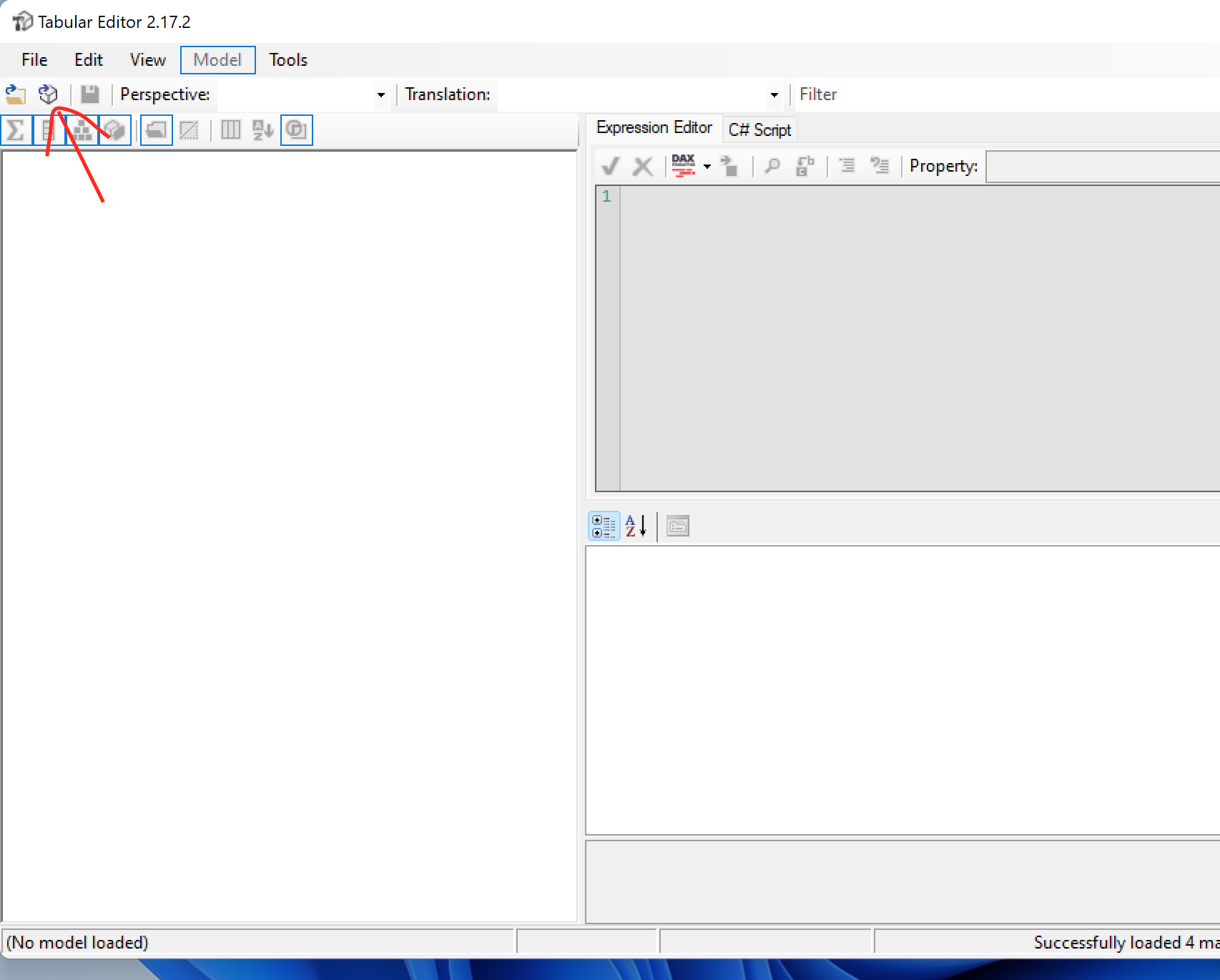The width and height of the screenshot is (1220, 980).
Task: Select the Find and Replace icon
Action: [x=805, y=166]
